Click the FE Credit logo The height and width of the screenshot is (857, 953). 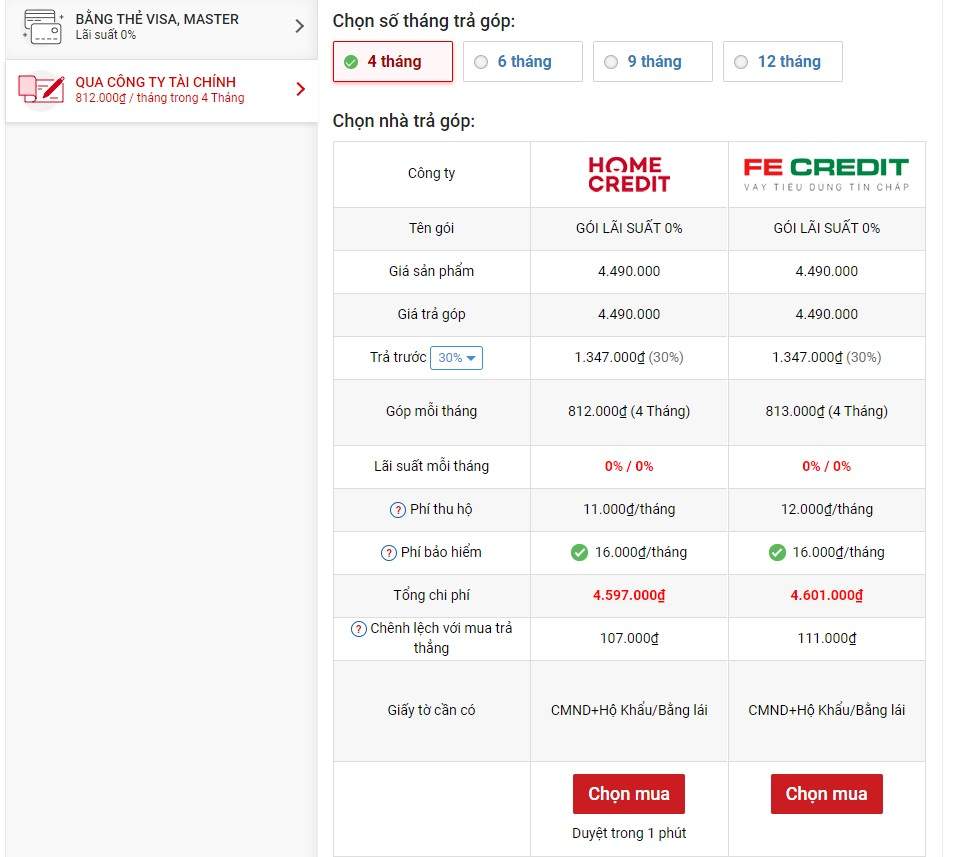[x=826, y=174]
